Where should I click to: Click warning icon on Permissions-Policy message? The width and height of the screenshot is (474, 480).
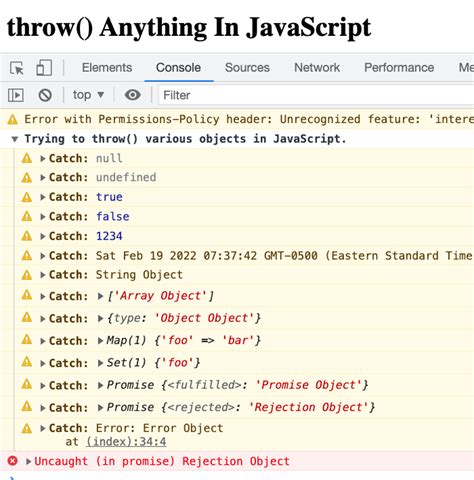[12, 119]
